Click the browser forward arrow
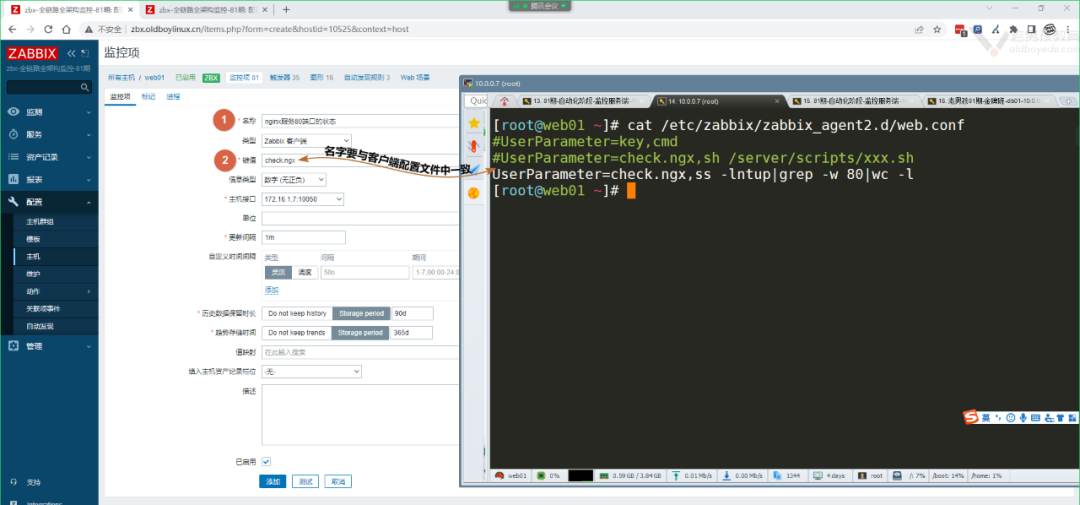The image size is (1080, 505). coord(30,30)
